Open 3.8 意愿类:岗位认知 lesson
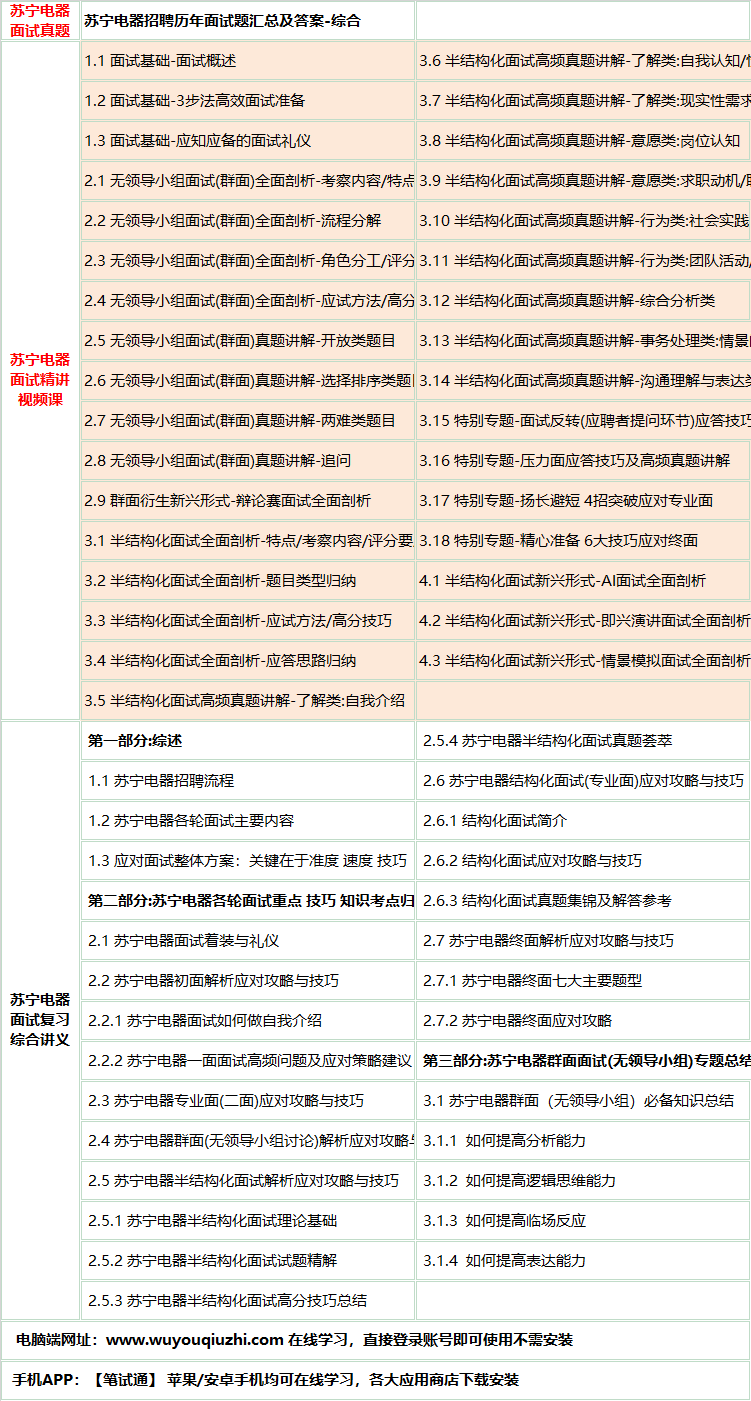The width and height of the screenshot is (751, 1401). (579, 140)
